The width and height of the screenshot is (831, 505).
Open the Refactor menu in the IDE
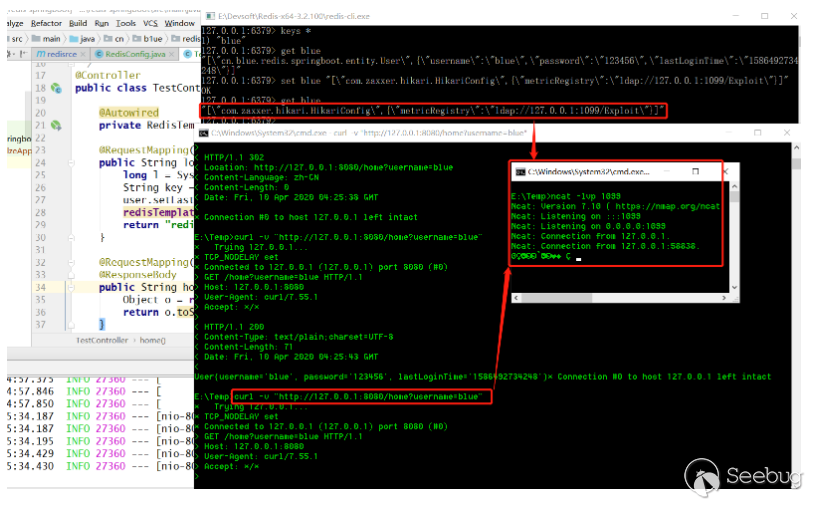pos(46,23)
